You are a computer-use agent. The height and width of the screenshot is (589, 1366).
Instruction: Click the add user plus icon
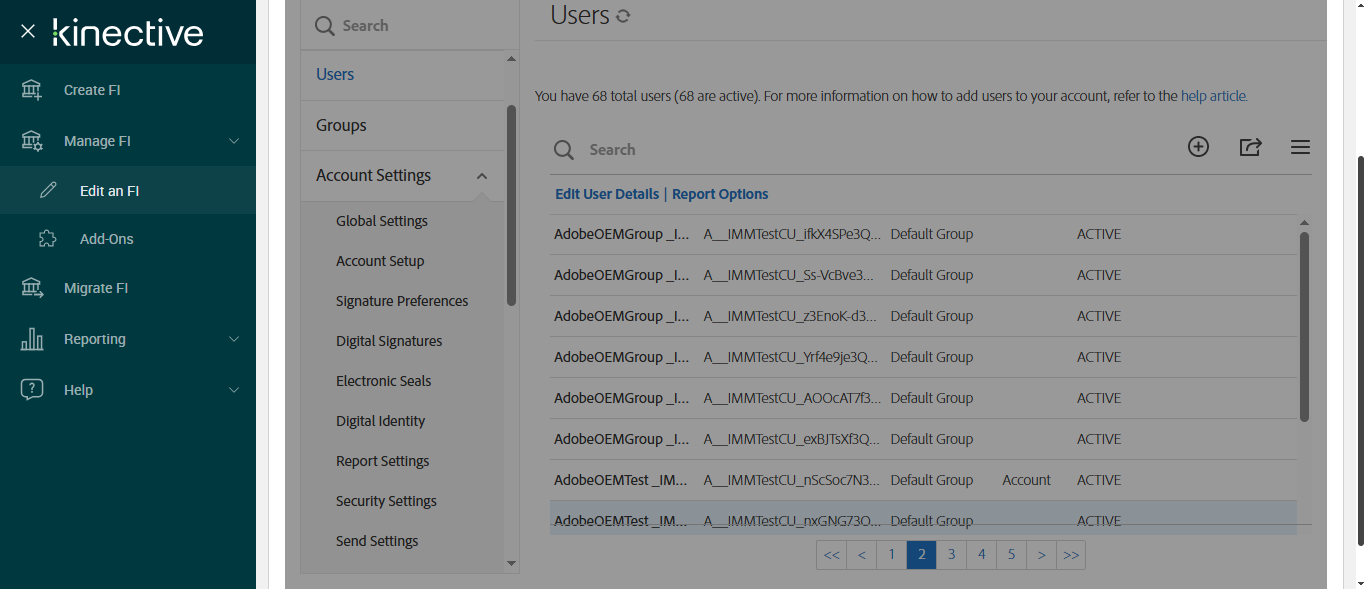(x=1198, y=147)
